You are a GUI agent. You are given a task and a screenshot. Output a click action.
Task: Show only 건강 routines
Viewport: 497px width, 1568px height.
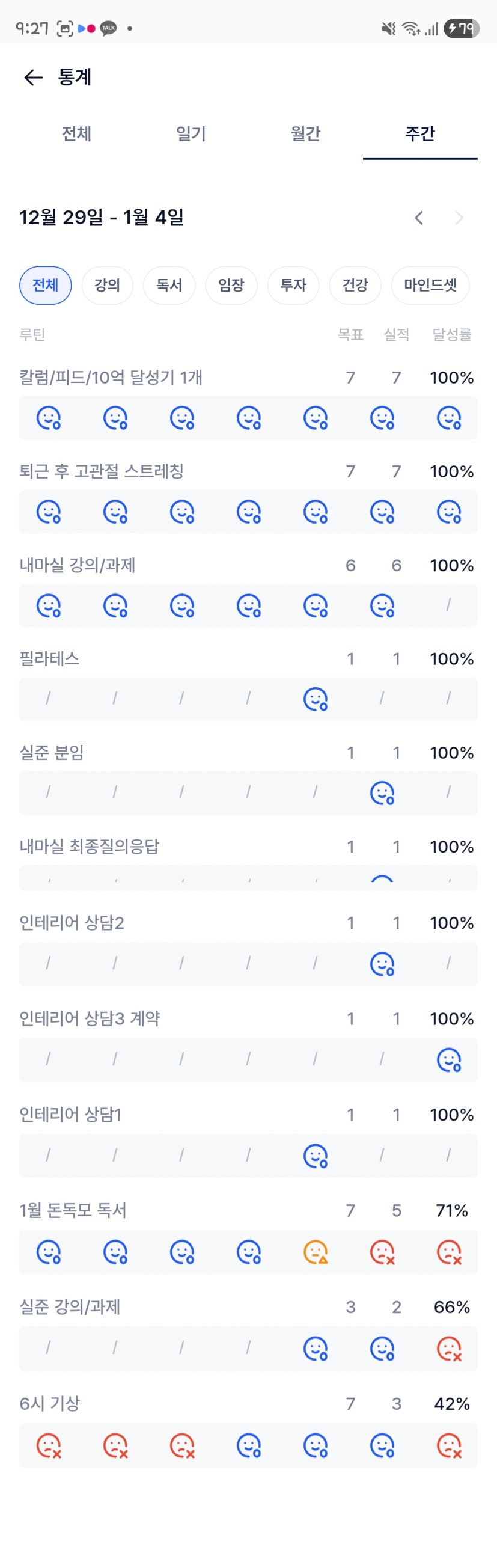[x=355, y=285]
